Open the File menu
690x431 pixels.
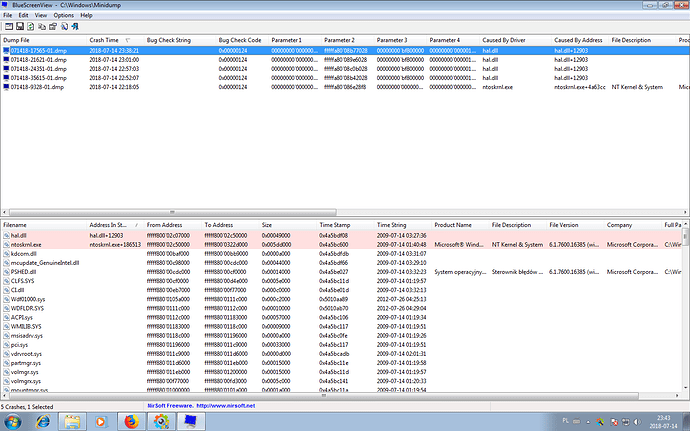point(8,16)
